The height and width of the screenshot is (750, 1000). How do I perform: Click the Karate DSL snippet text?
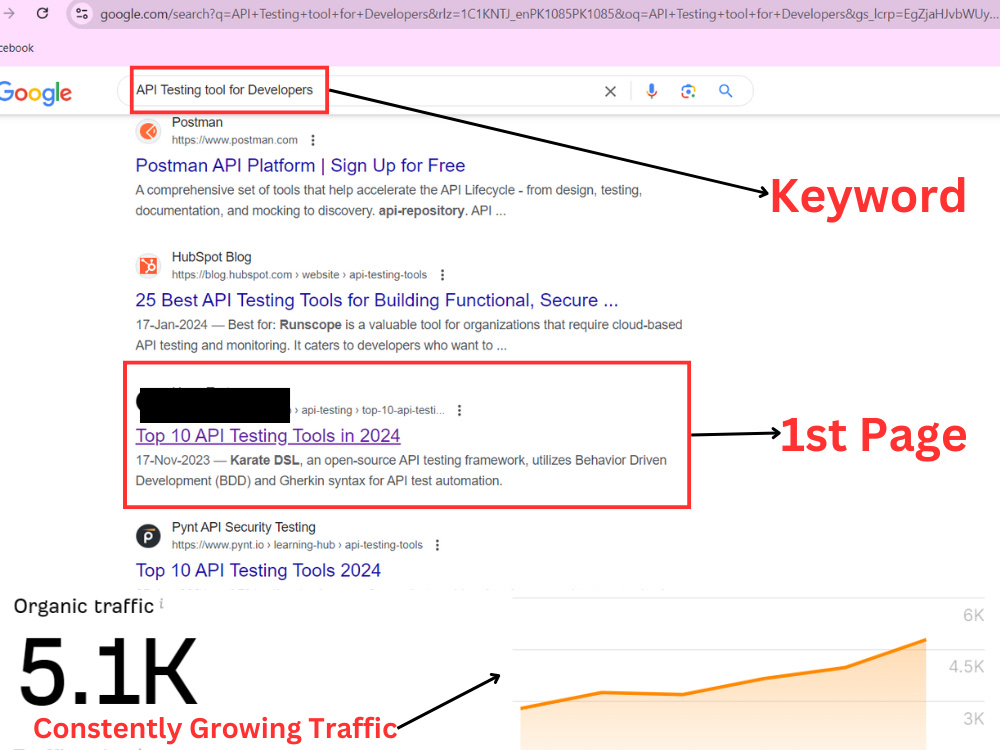point(265,460)
